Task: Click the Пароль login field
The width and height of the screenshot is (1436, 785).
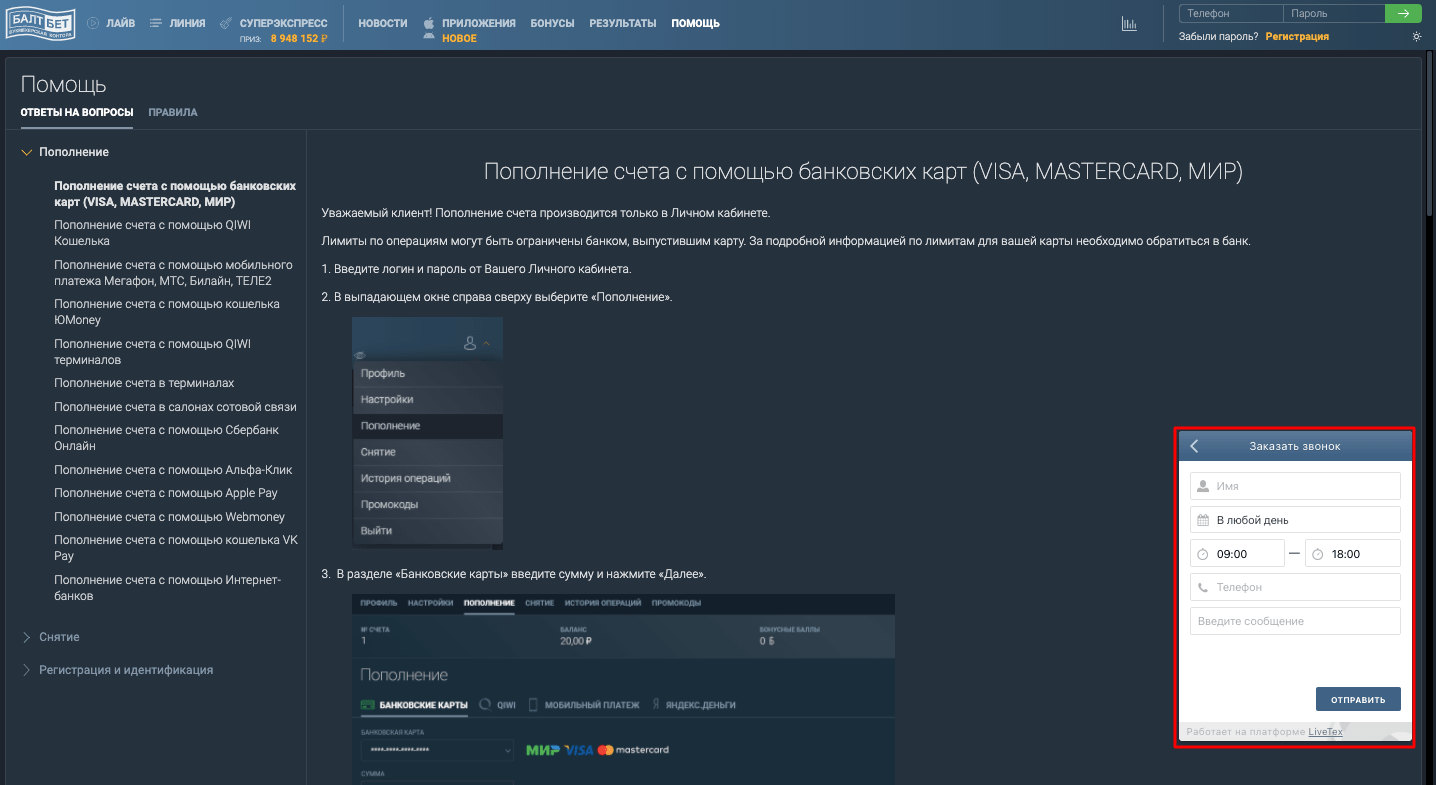Action: (x=1334, y=14)
